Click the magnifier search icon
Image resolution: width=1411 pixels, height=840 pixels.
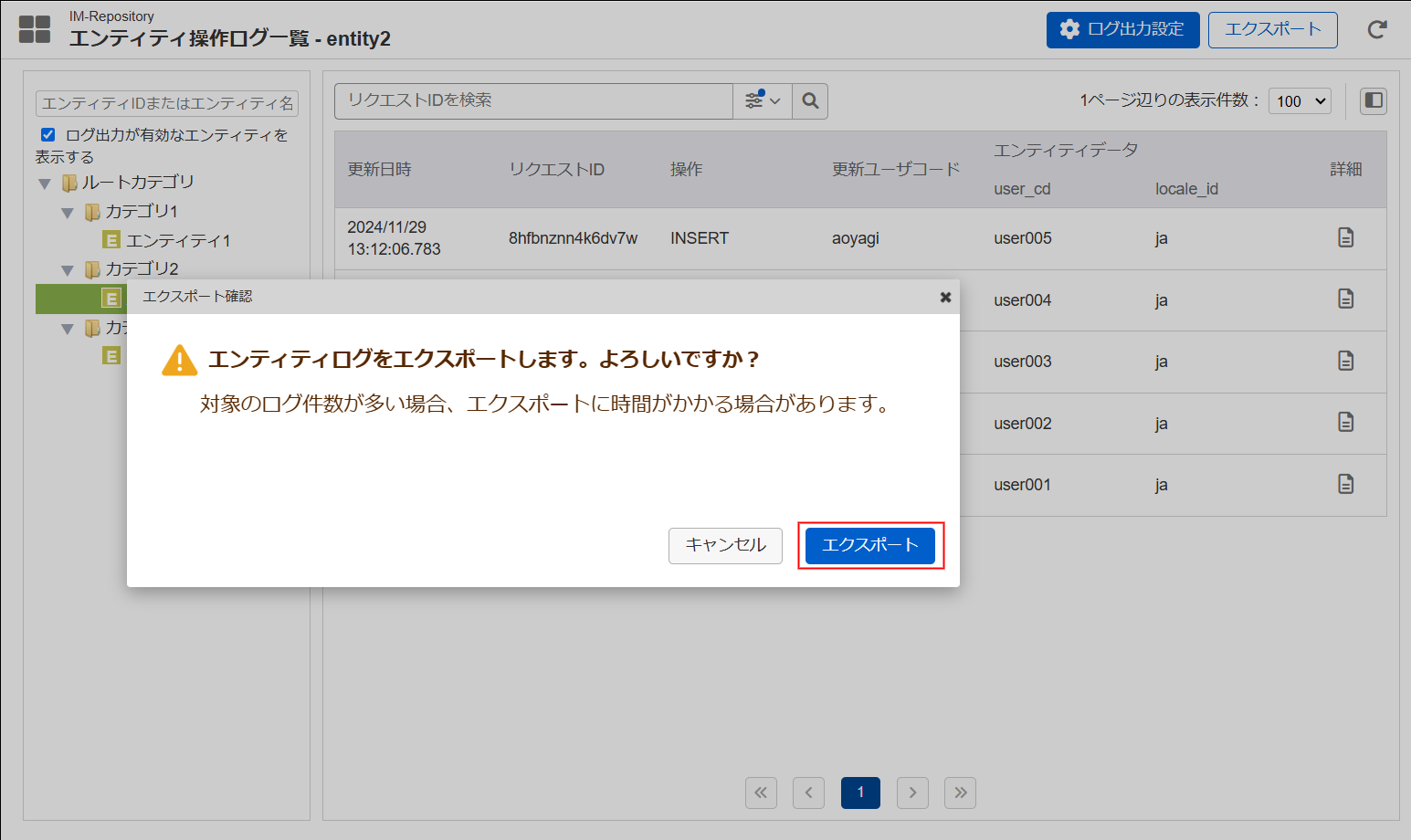tap(809, 100)
